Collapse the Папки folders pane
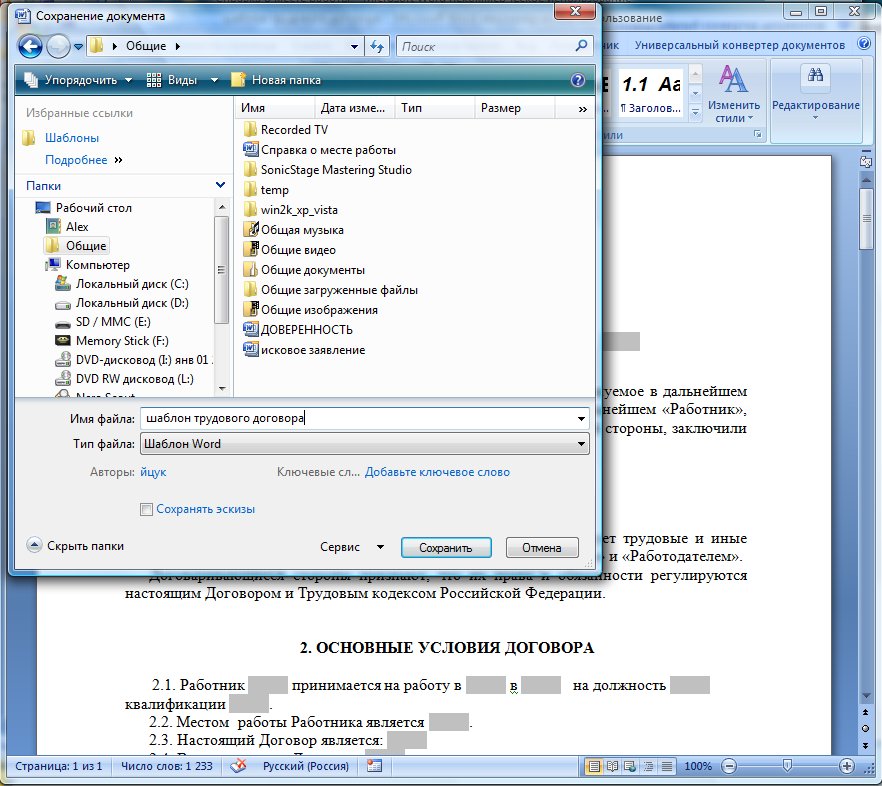This screenshot has width=882, height=786. pos(220,185)
